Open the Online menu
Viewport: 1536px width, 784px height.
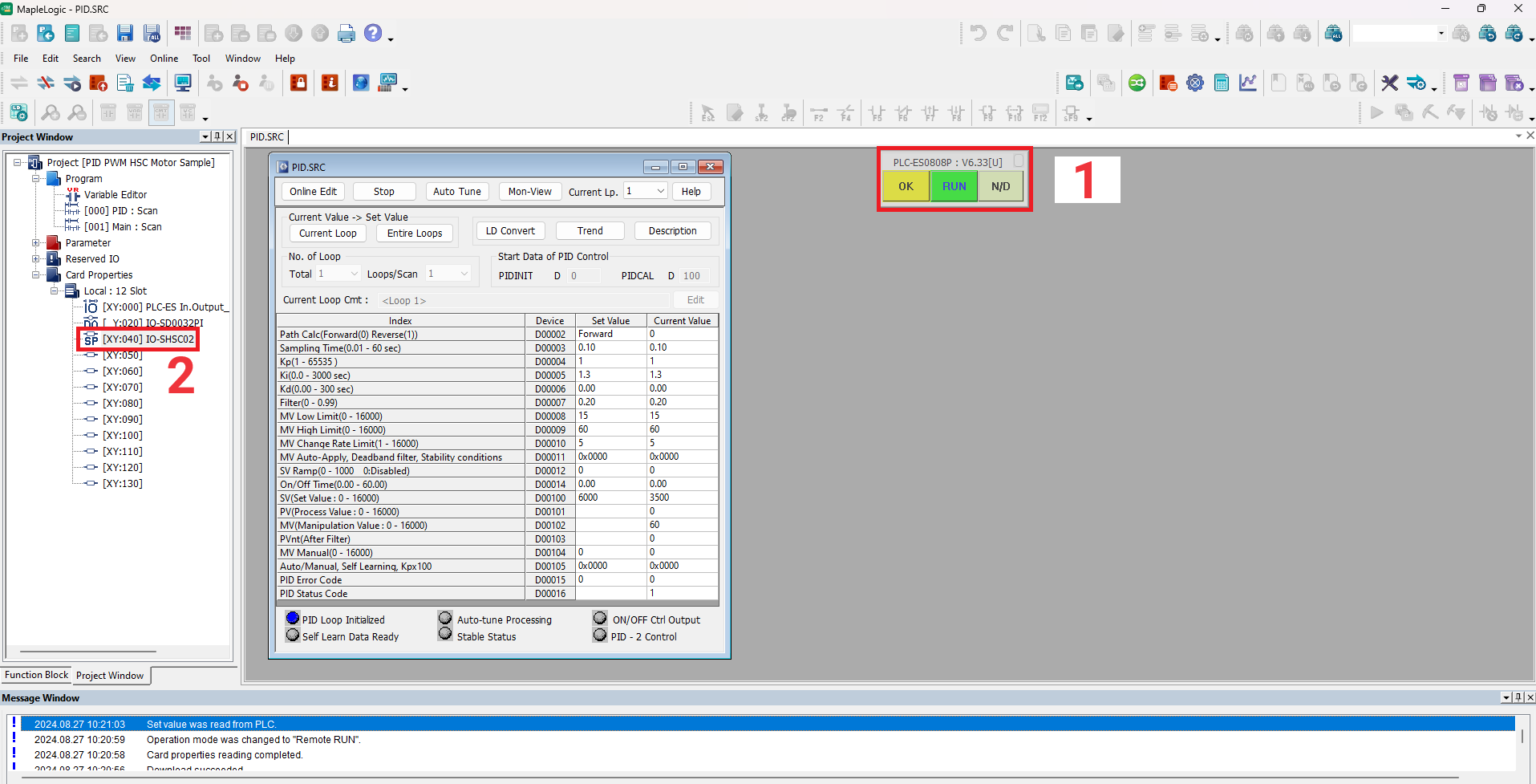click(x=163, y=58)
